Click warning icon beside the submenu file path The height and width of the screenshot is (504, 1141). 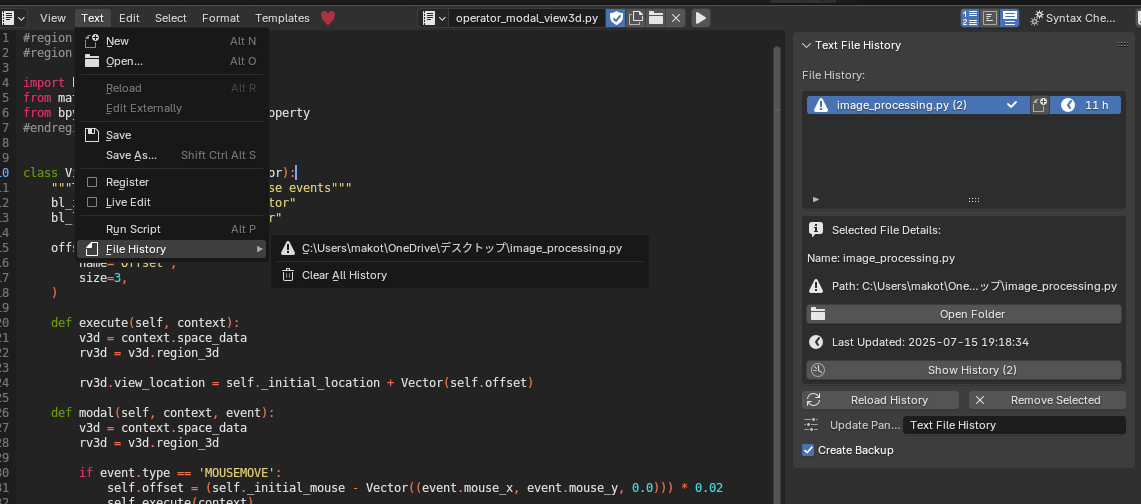288,248
